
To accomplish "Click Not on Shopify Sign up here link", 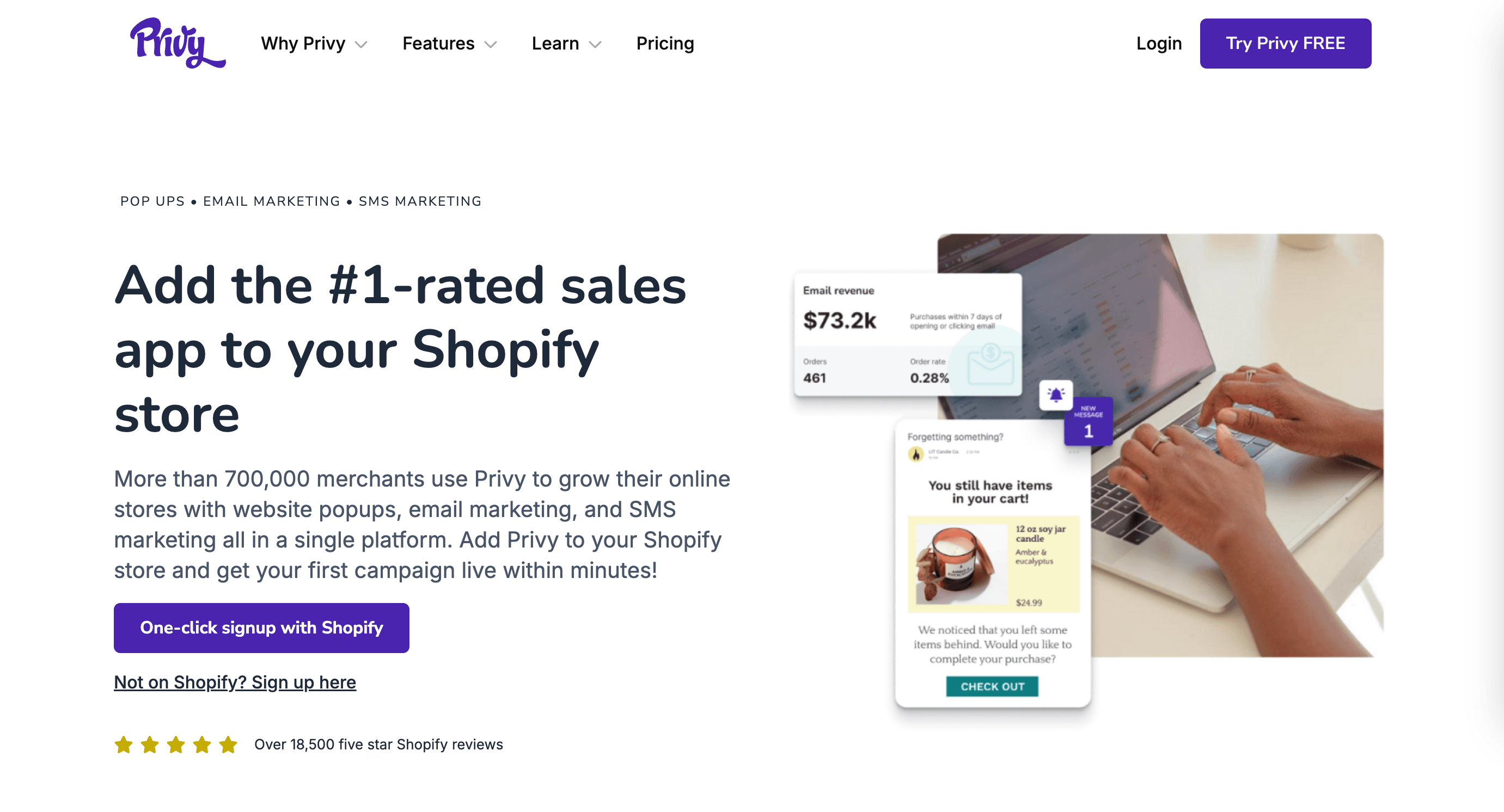I will tap(235, 682).
